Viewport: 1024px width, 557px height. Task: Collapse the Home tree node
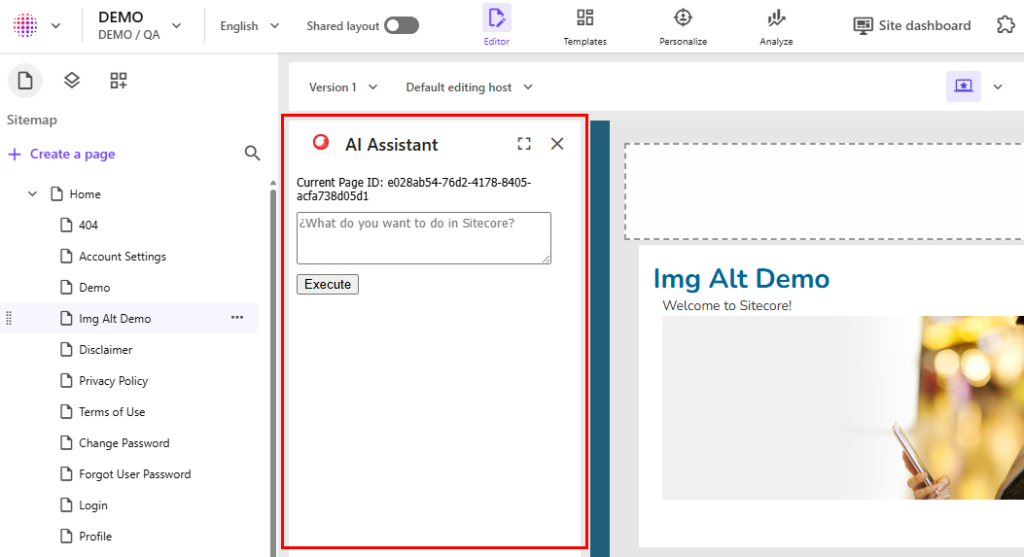pyautogui.click(x=32, y=194)
